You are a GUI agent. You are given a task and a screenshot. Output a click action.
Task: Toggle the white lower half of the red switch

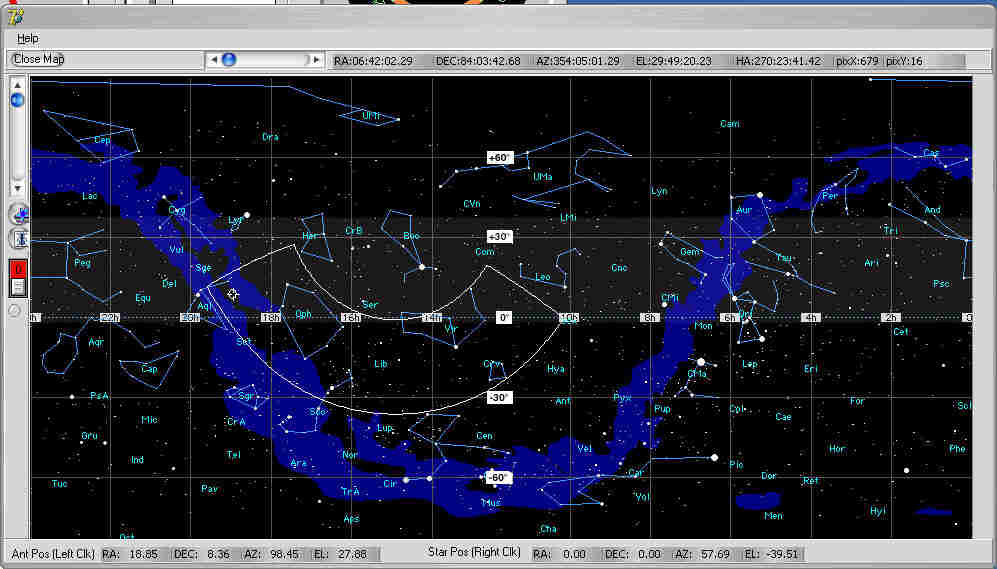point(18,287)
